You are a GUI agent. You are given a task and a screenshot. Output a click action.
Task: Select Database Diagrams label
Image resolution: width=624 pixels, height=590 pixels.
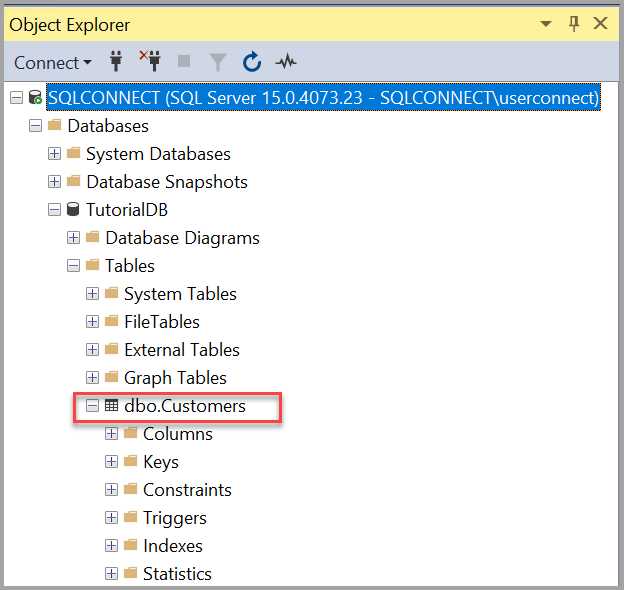click(182, 238)
